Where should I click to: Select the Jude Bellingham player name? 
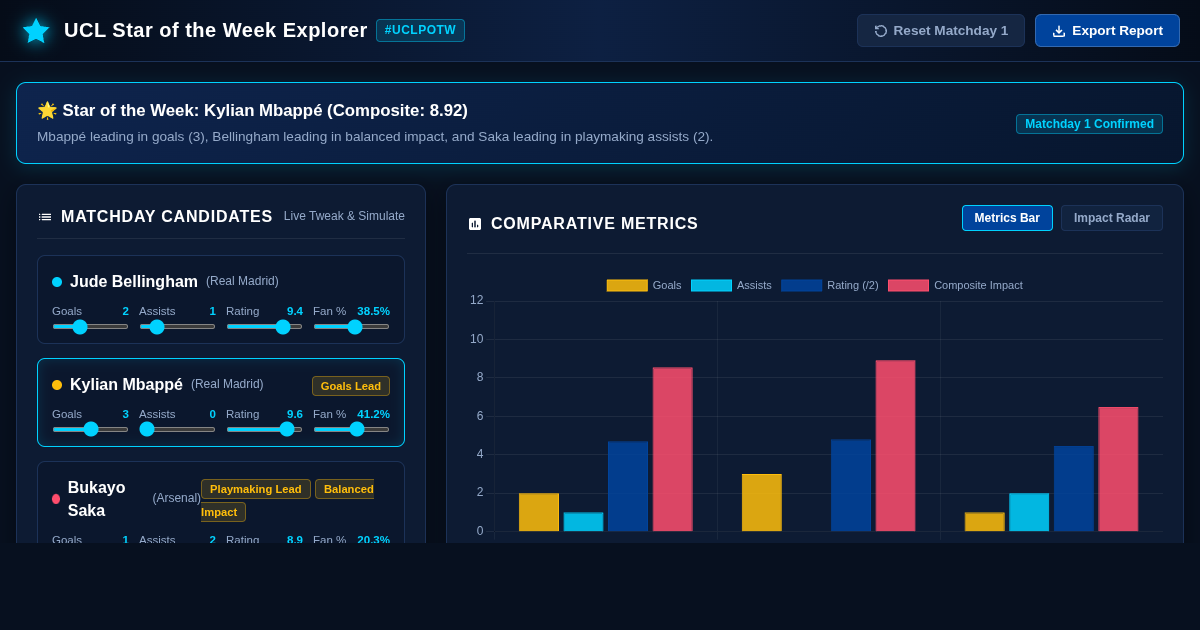pos(134,282)
